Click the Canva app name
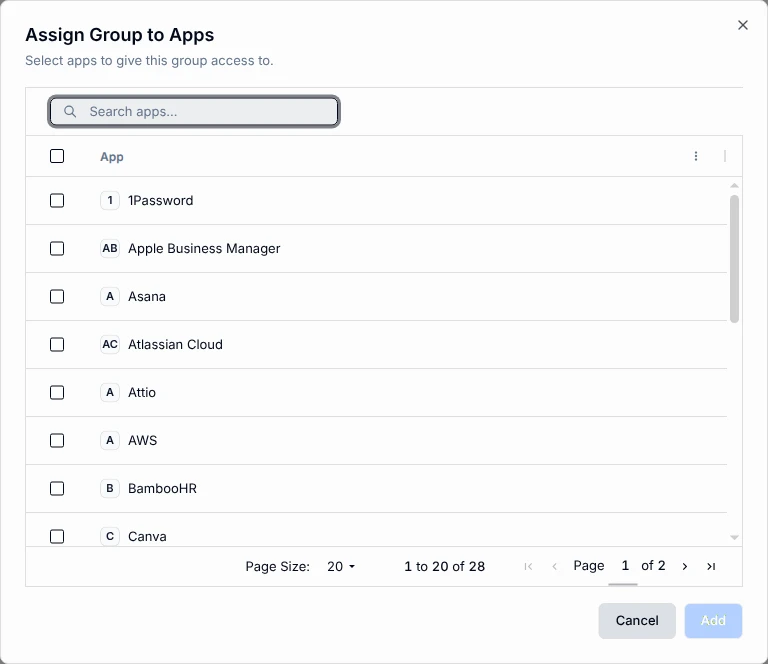The image size is (768, 664). pos(147,536)
